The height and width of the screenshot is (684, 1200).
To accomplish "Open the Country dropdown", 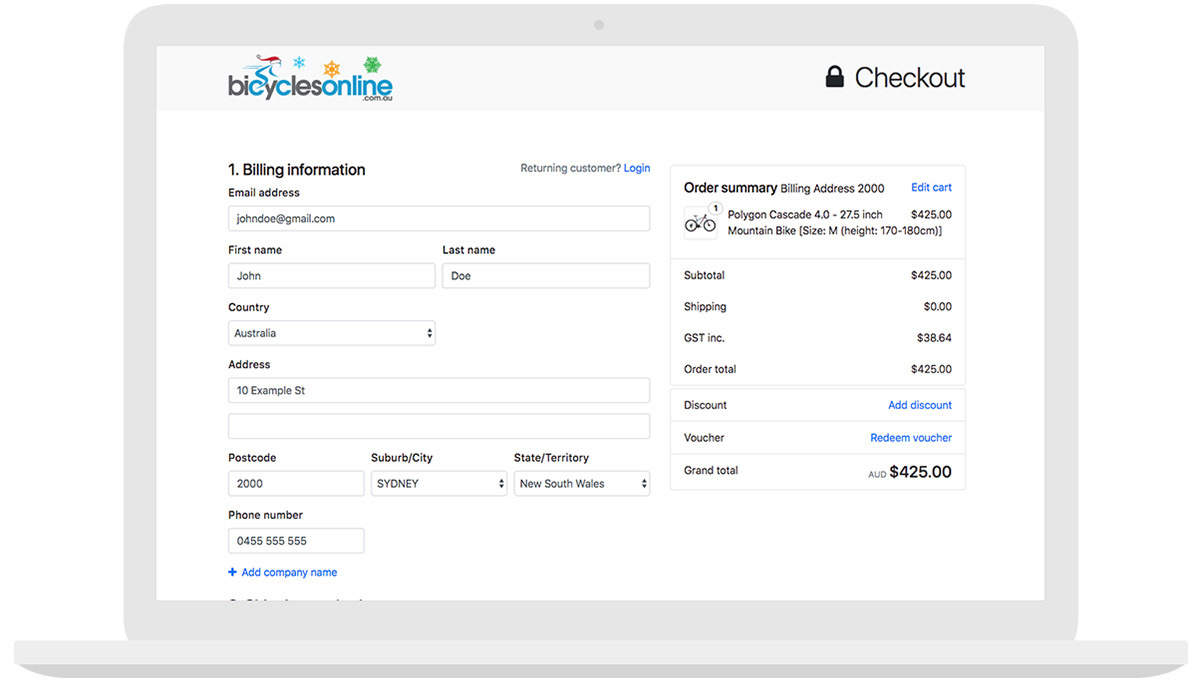I will (331, 333).
